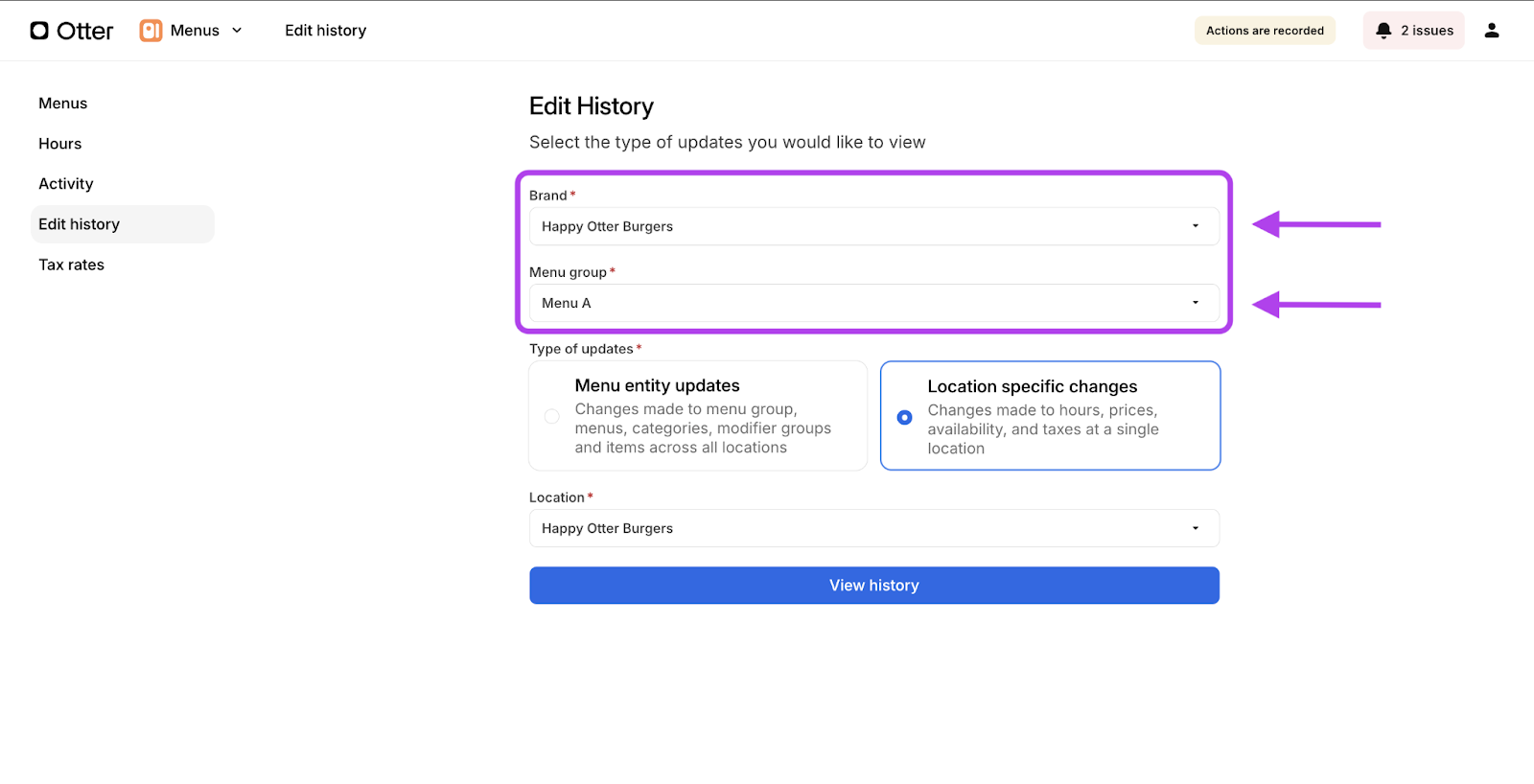Click the Edit history header breadcrumb

tap(325, 31)
